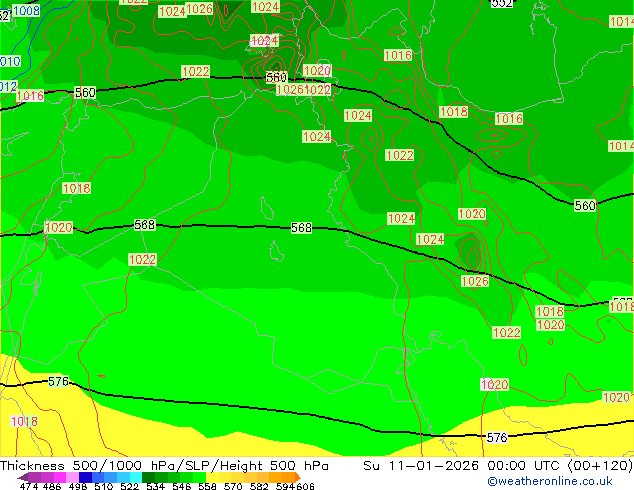The height and width of the screenshot is (490, 634).
Task: Select the legend value 534
Action: pos(155,486)
